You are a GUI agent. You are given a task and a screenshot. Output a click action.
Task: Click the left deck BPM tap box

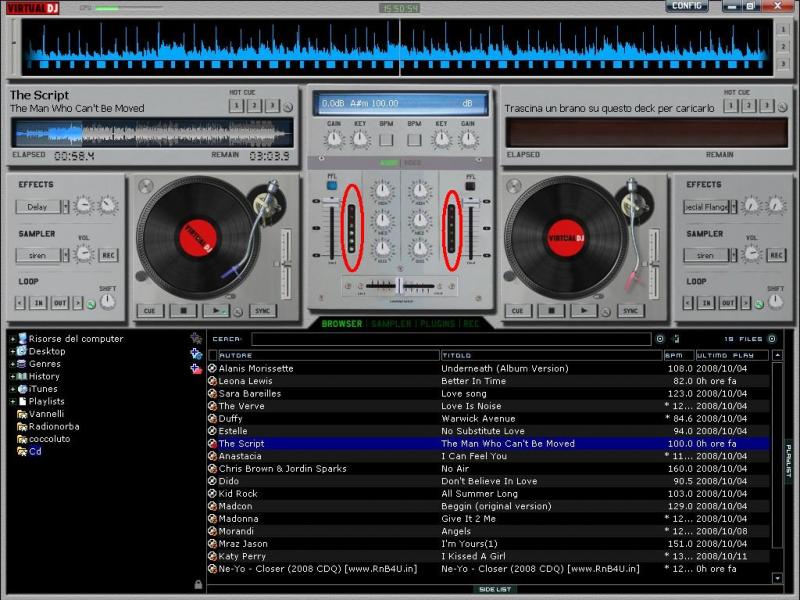tap(386, 140)
